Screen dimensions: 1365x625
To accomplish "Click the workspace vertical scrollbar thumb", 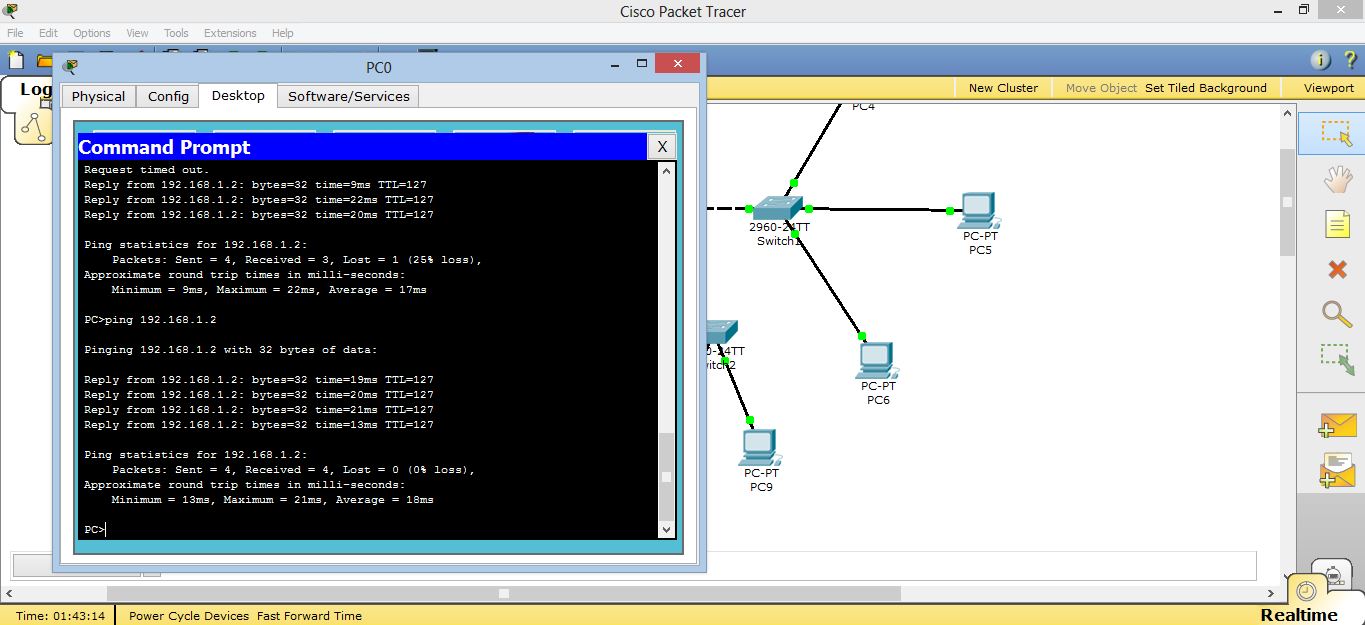I will [x=1288, y=202].
